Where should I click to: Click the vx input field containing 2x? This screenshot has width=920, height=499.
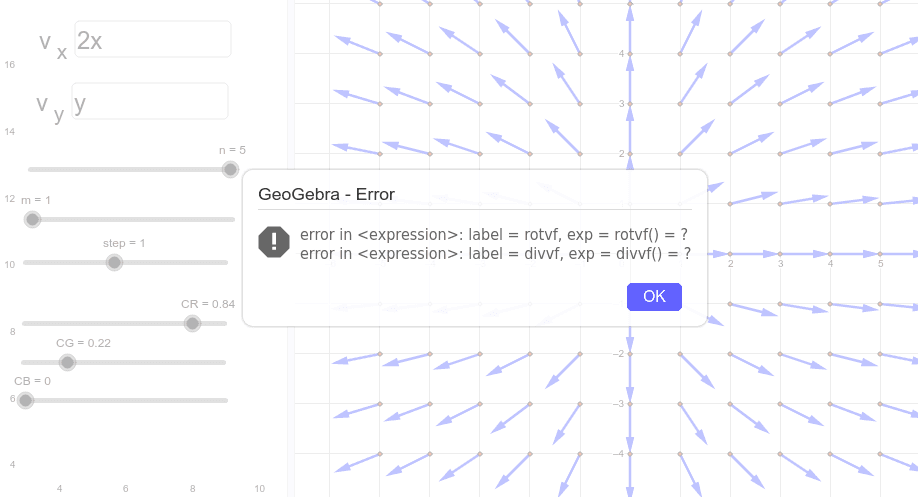[x=153, y=39]
